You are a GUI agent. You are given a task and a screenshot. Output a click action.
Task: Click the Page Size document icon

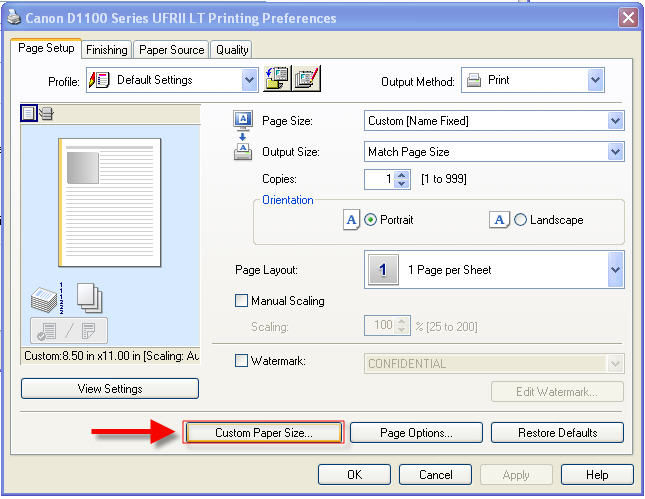click(x=243, y=120)
